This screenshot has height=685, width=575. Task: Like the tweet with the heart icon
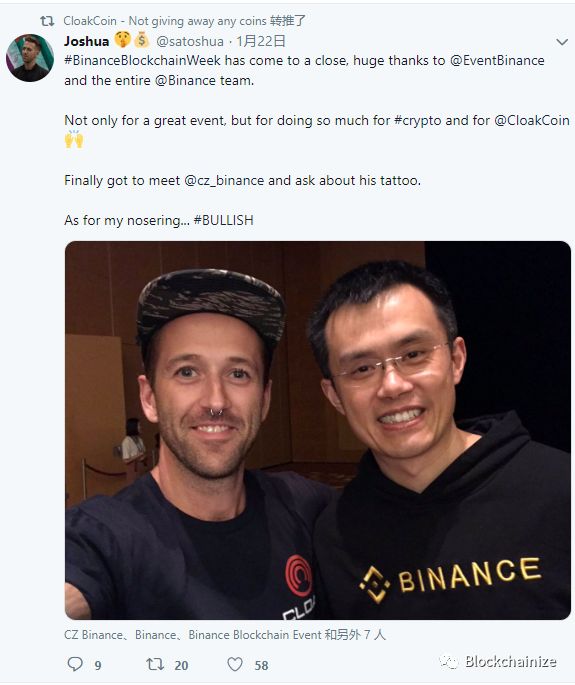click(x=235, y=664)
